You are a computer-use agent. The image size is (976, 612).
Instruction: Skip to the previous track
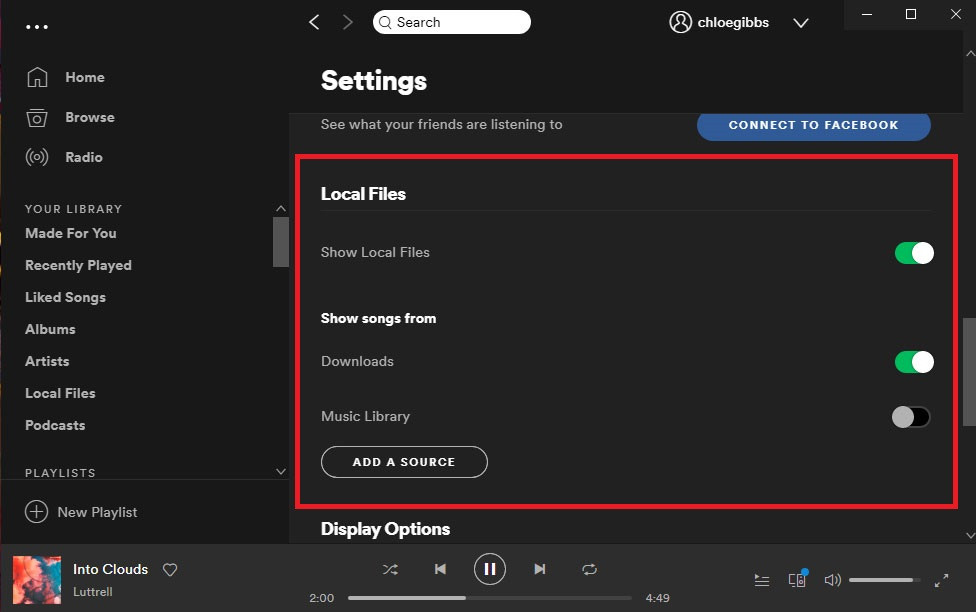pyautogui.click(x=440, y=569)
